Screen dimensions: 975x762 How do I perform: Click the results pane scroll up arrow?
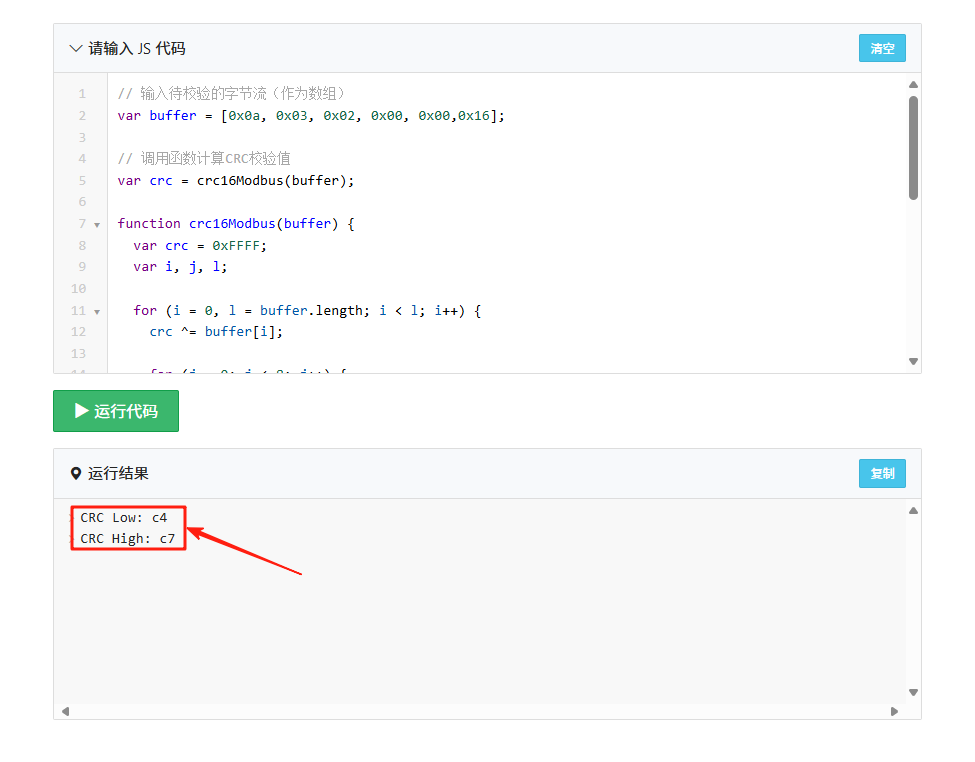tap(913, 511)
